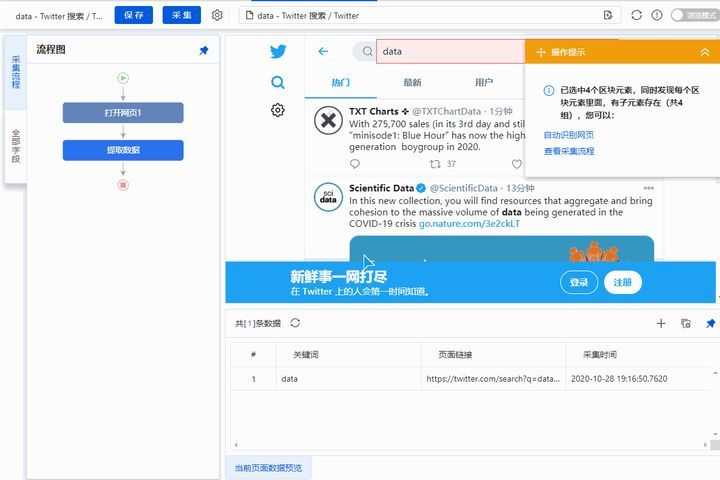Add a field with plus icon
The width and height of the screenshot is (720, 480).
pyautogui.click(x=661, y=323)
